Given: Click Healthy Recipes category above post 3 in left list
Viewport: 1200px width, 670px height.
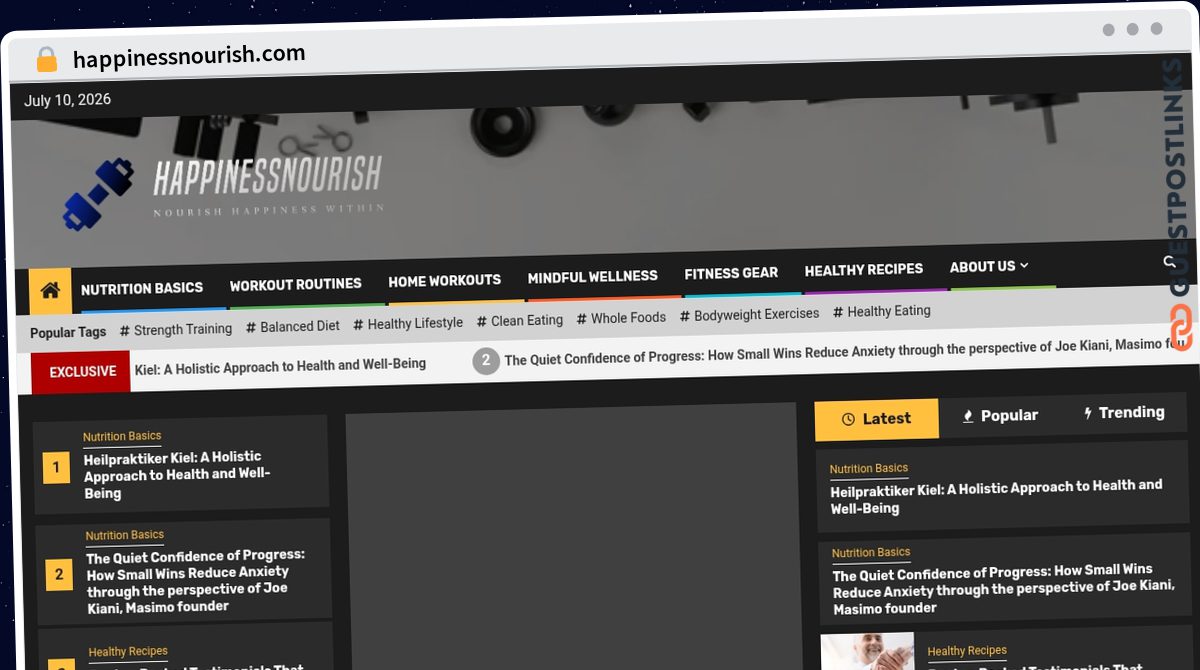Looking at the screenshot, I should click(128, 651).
